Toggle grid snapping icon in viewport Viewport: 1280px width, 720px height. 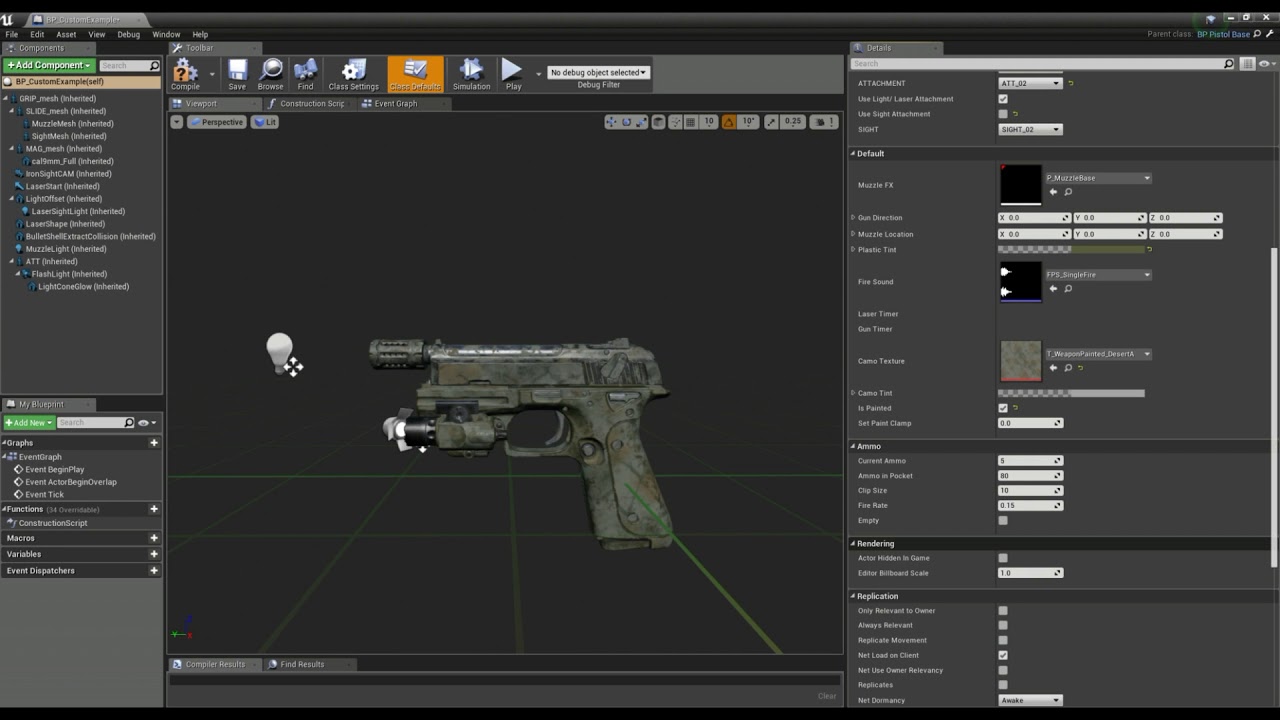click(x=690, y=122)
